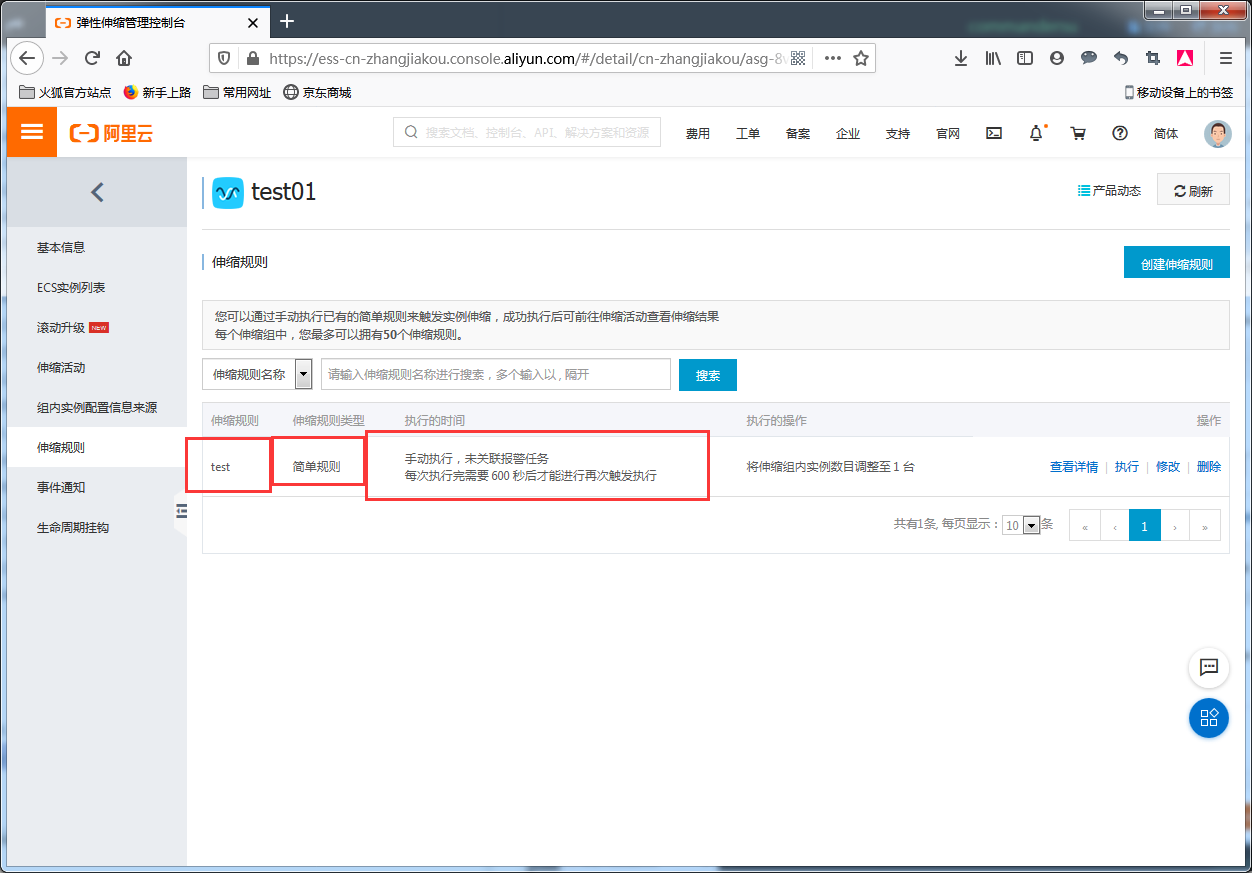Open the notifications bell
1252x873 pixels.
[1036, 133]
